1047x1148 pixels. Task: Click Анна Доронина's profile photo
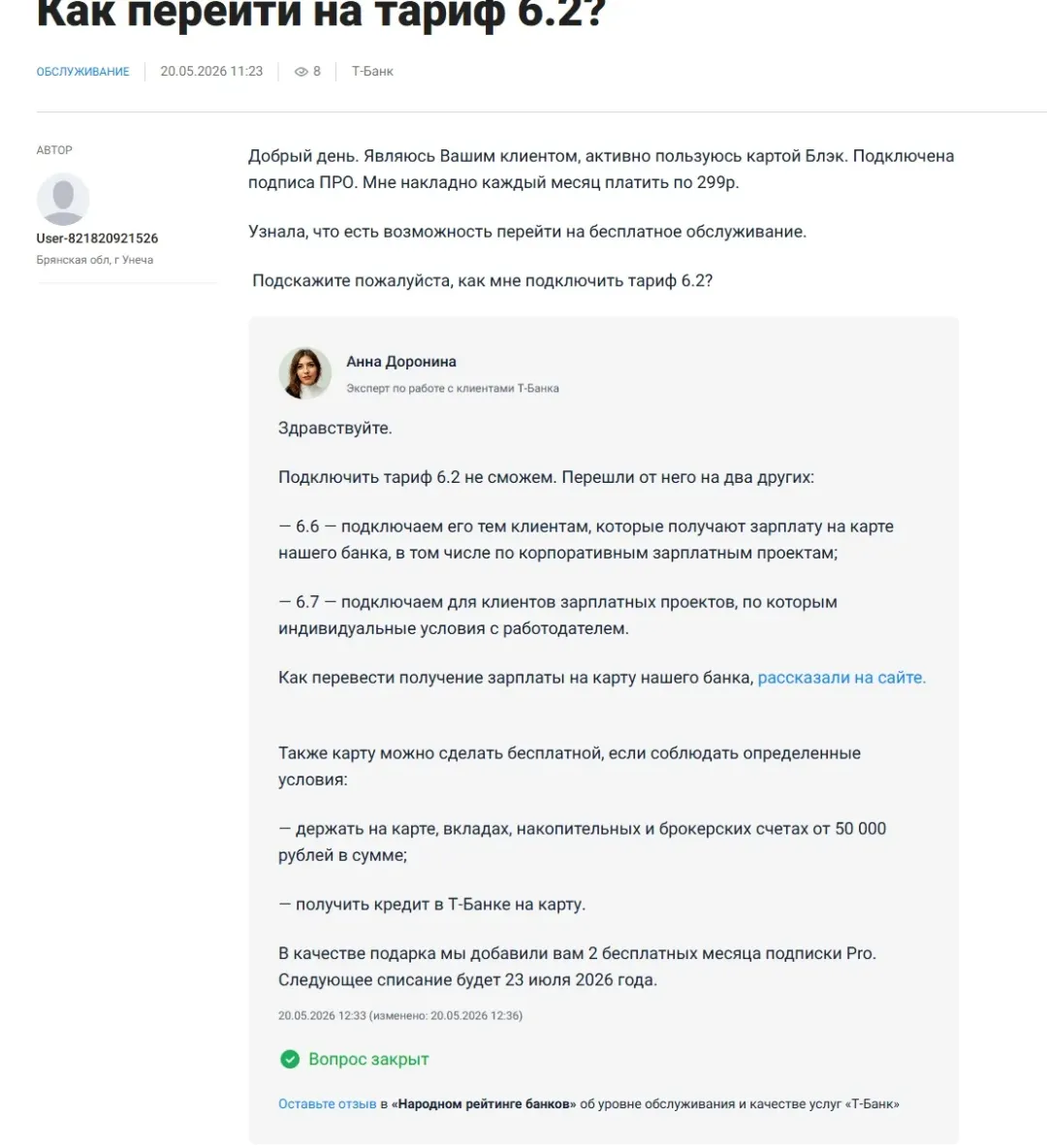coord(304,372)
